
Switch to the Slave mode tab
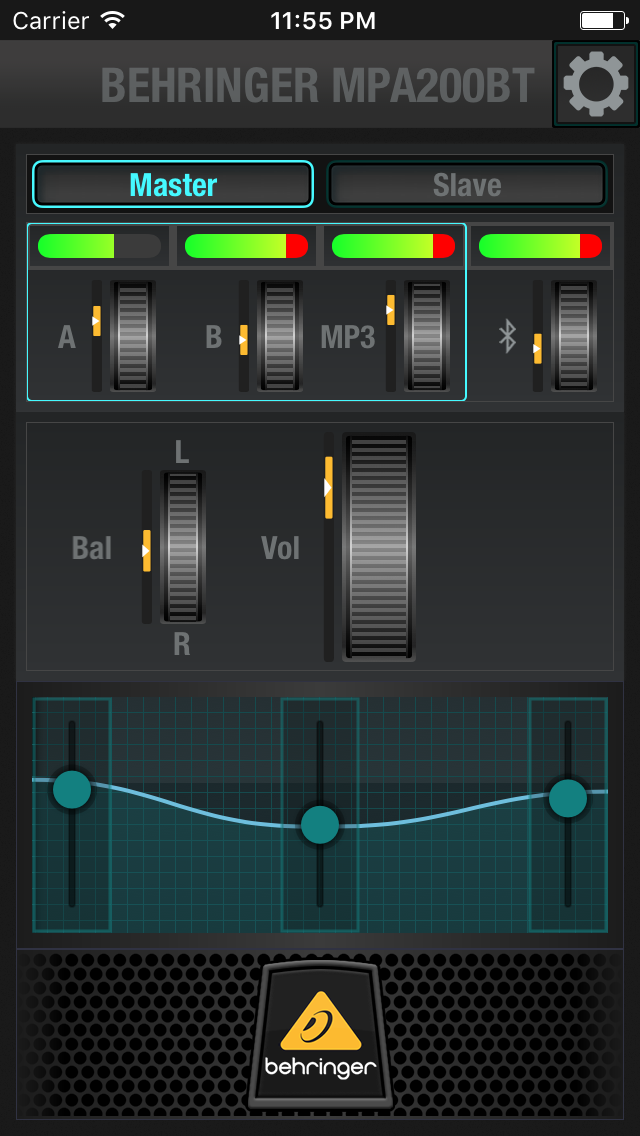coord(467,184)
